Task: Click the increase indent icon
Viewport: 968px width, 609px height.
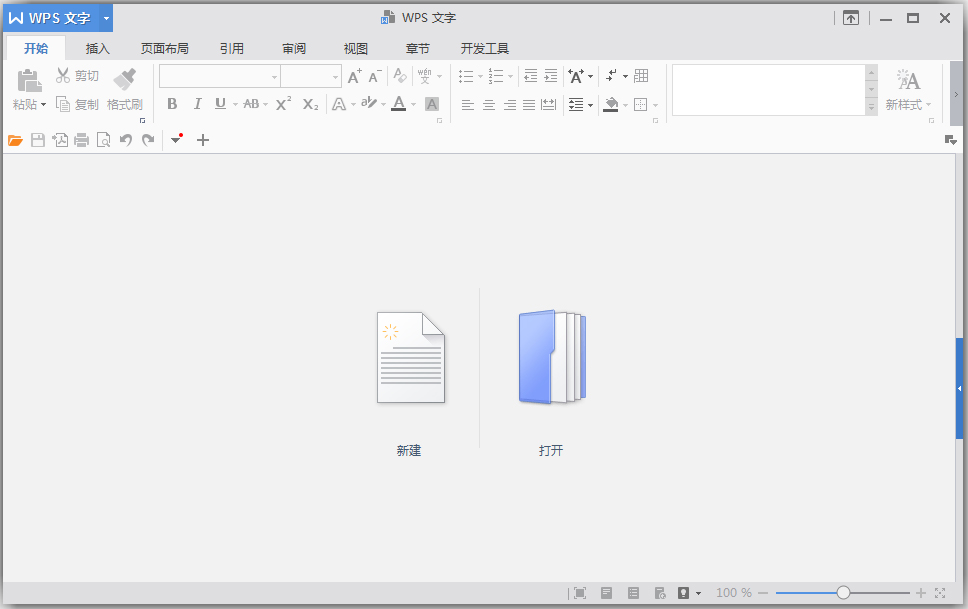Action: tap(551, 75)
